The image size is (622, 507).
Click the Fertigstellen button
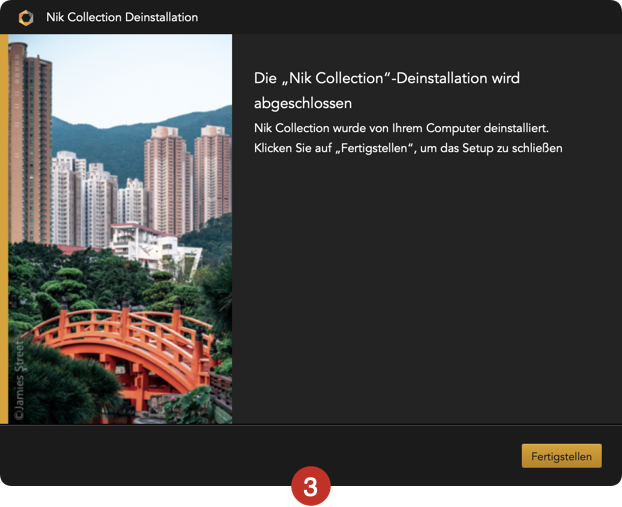pos(561,456)
